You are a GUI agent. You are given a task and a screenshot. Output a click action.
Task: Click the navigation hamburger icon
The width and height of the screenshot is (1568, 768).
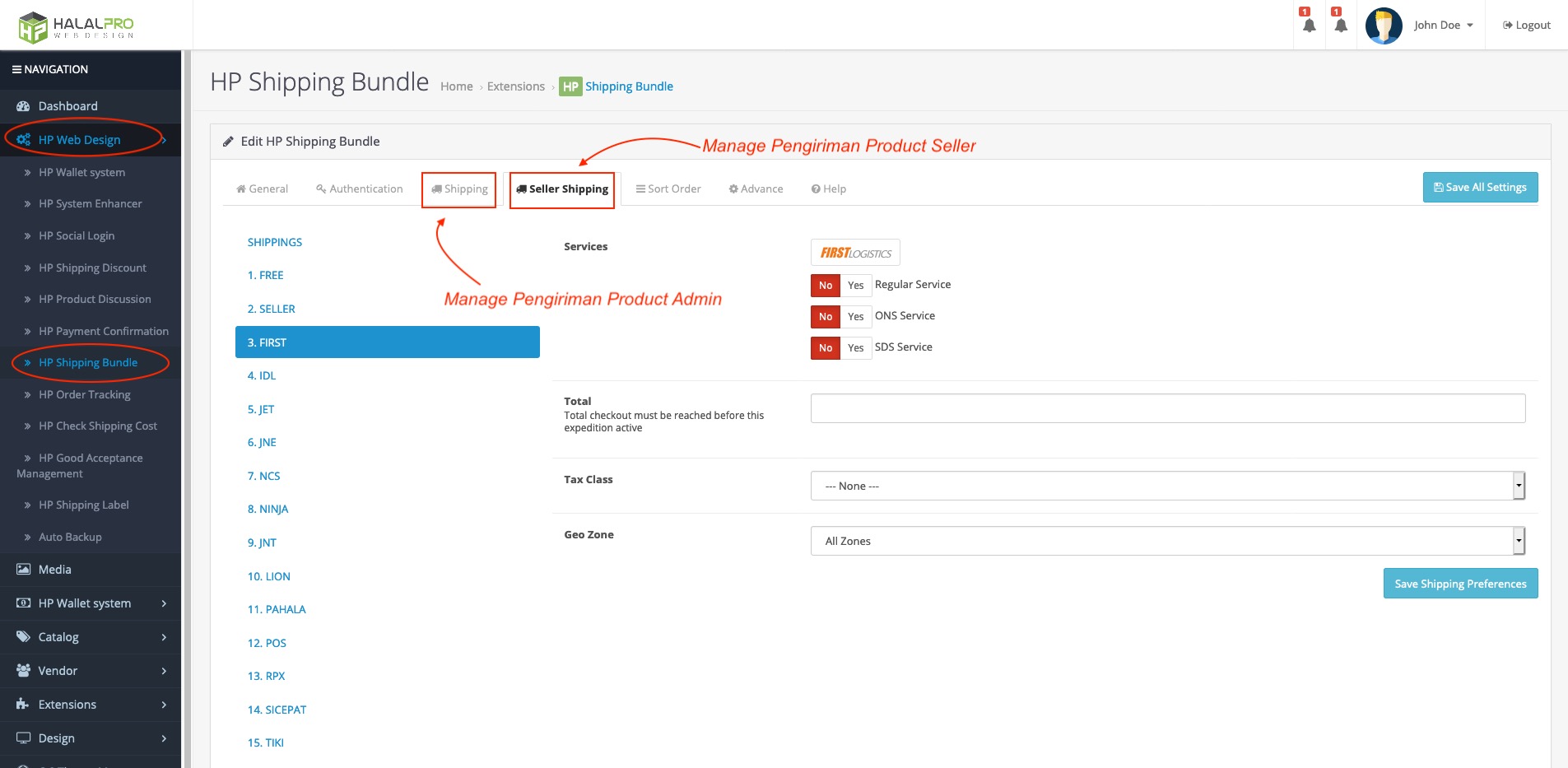[16, 70]
